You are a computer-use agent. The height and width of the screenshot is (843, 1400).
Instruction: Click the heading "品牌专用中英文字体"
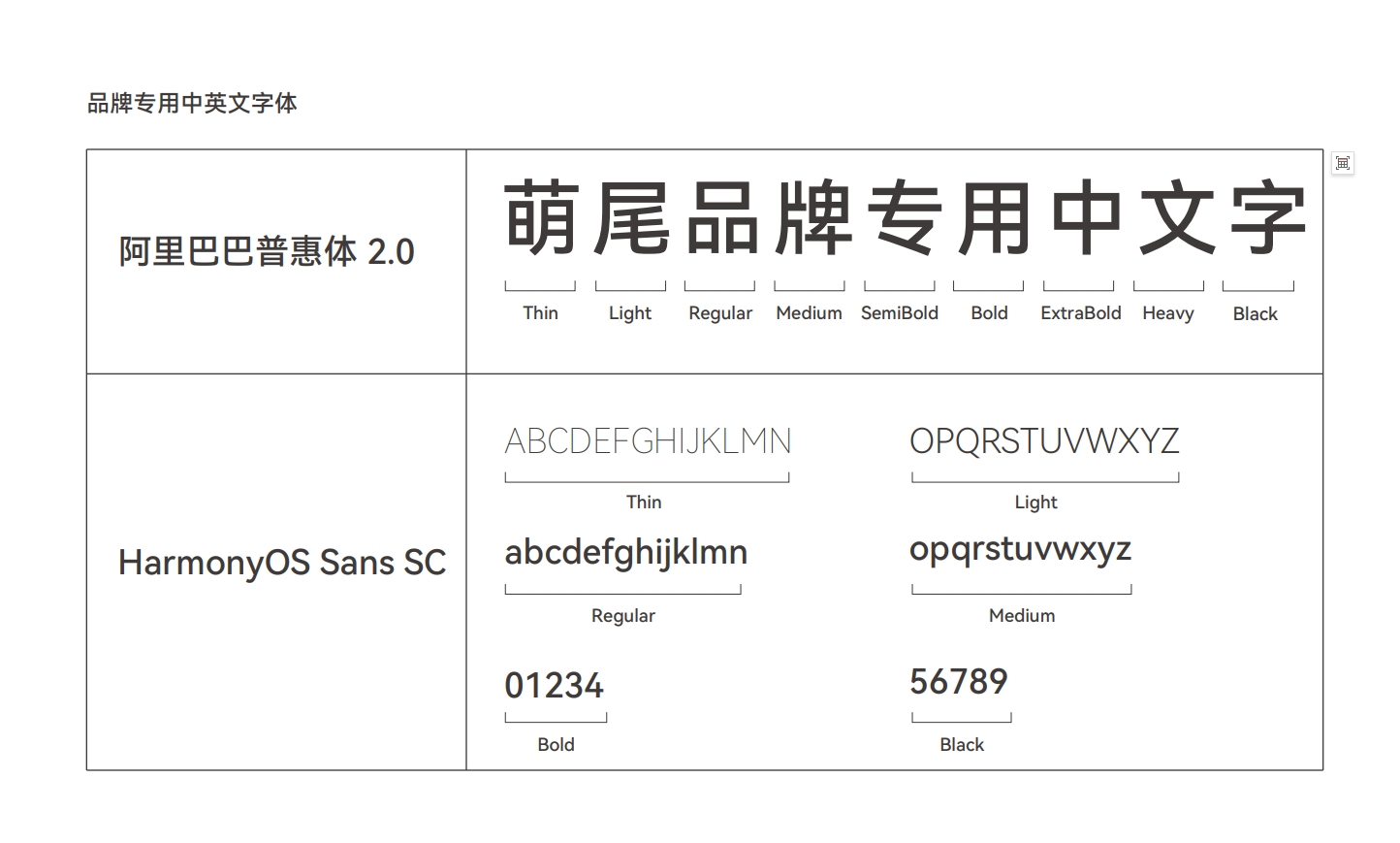[x=192, y=103]
